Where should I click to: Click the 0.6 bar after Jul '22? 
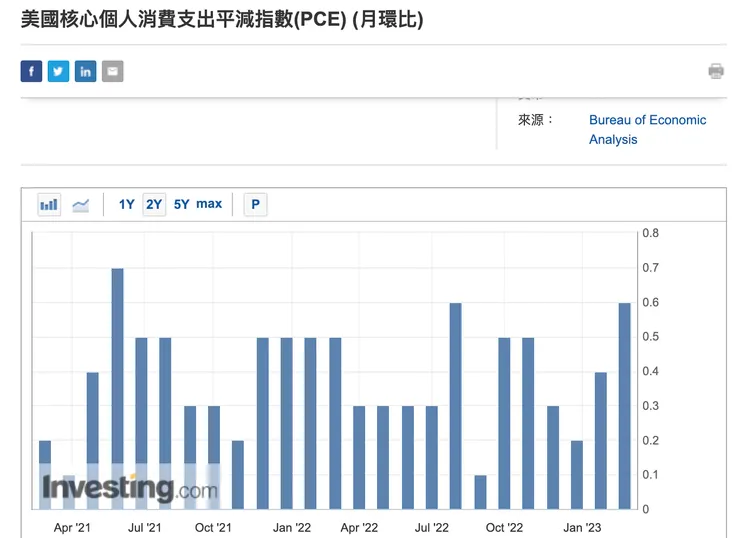coord(455,406)
